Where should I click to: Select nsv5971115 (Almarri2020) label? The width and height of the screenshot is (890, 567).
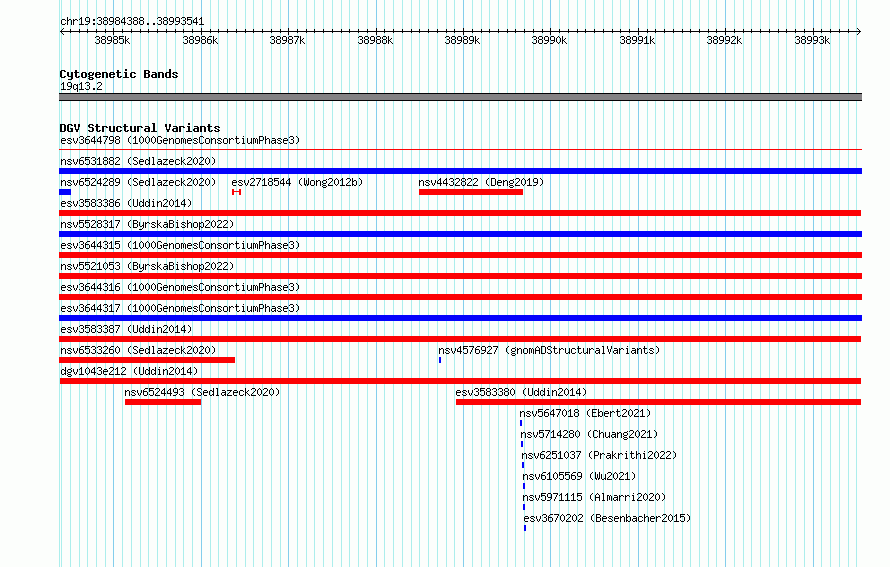(594, 497)
